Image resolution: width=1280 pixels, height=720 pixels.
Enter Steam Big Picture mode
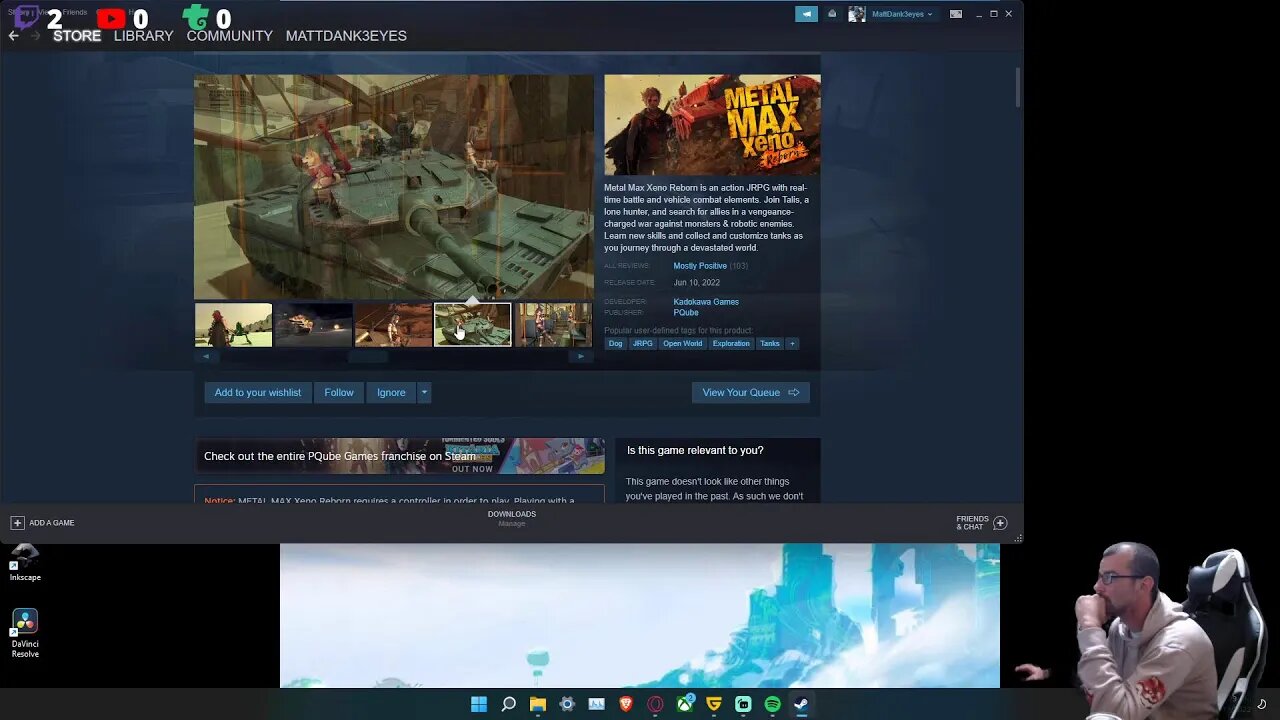(x=956, y=14)
